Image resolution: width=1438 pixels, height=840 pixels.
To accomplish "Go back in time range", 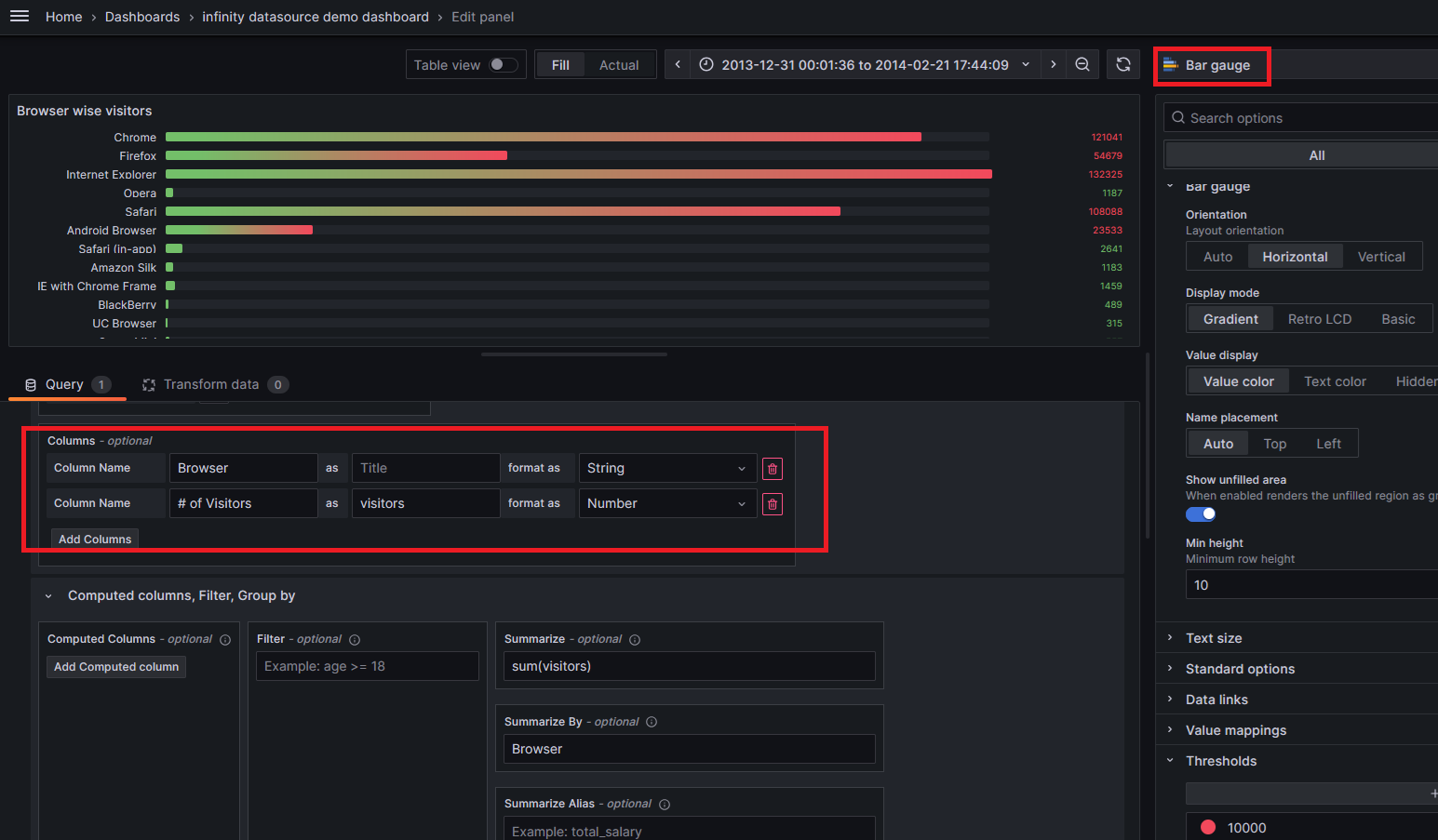I will click(678, 64).
